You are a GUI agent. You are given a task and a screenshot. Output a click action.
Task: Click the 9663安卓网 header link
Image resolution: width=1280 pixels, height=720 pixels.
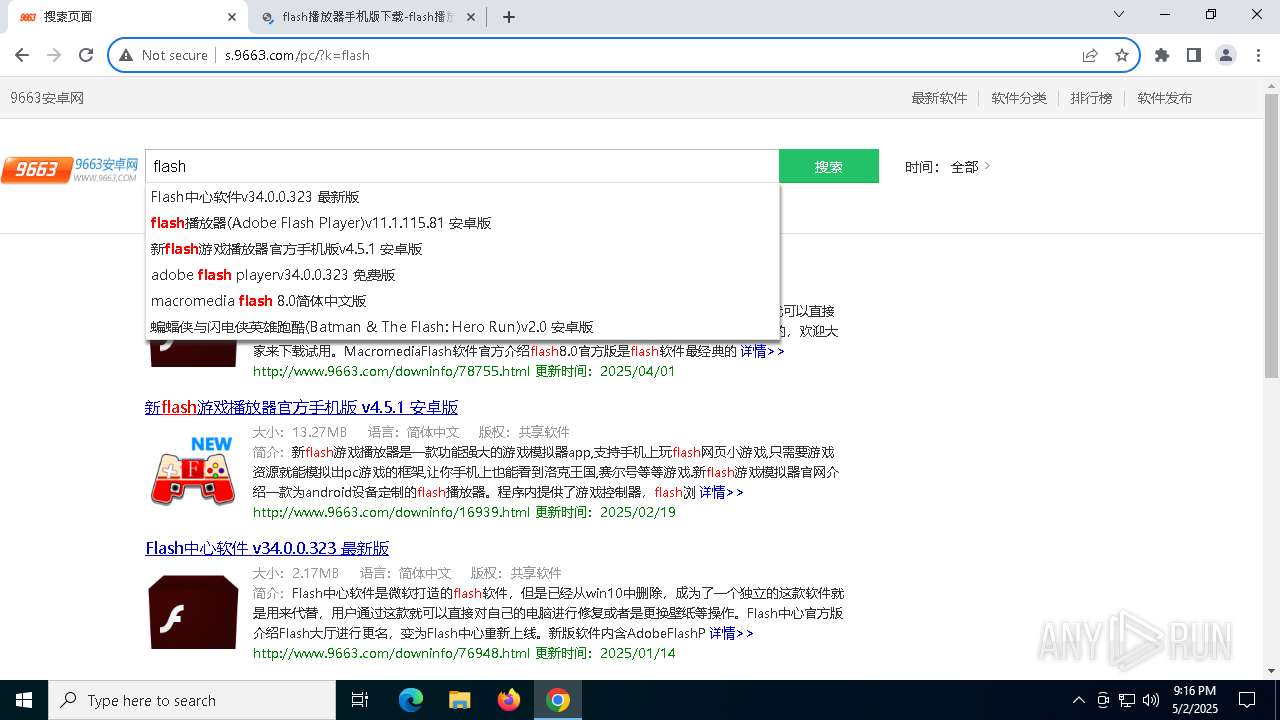47,98
